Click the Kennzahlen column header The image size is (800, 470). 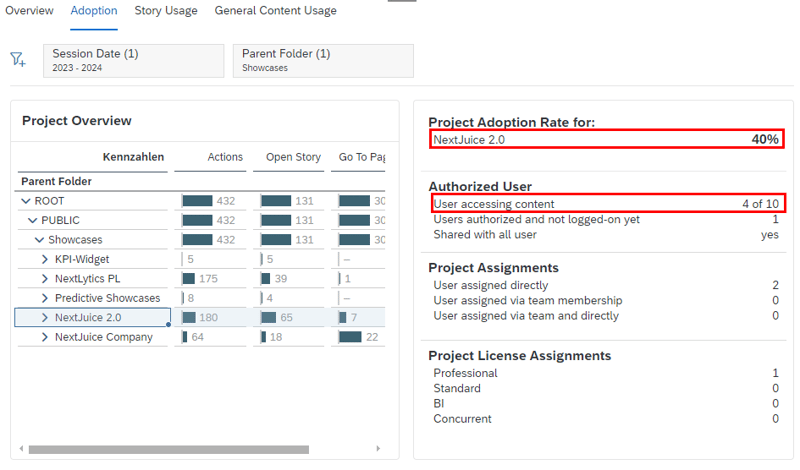133,157
